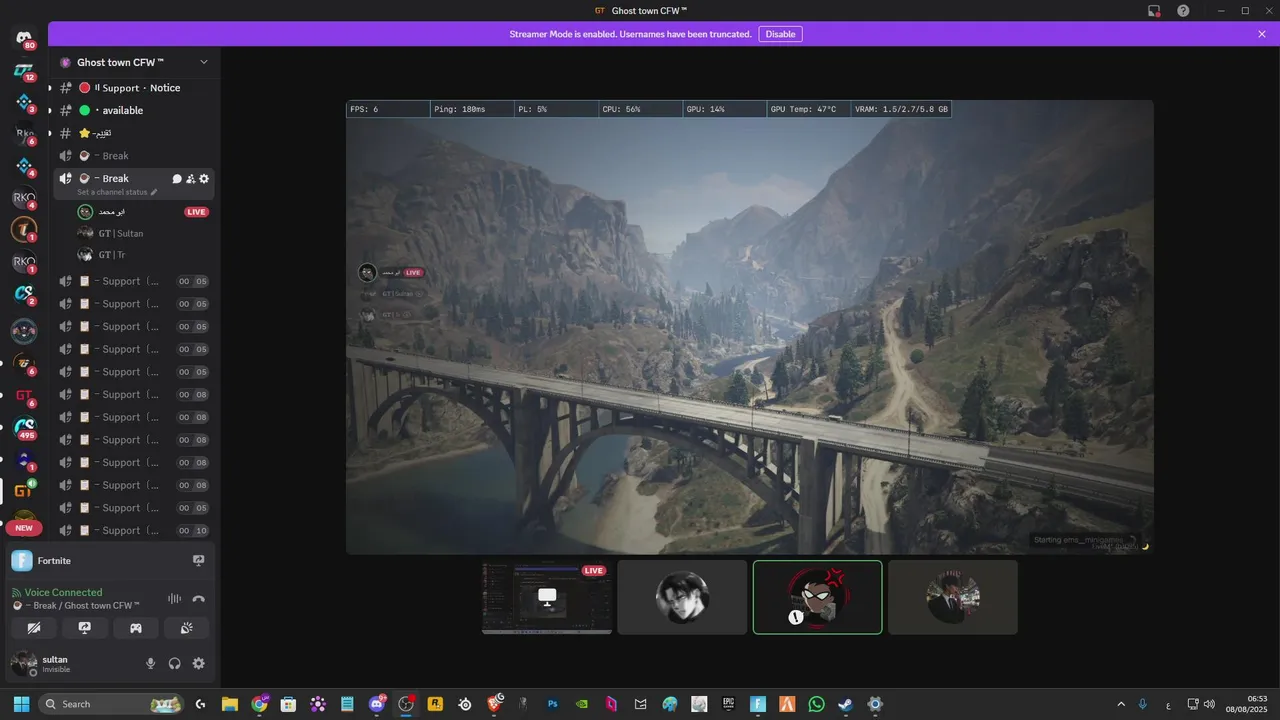Click LIVE badge beside ابو محمد
The height and width of the screenshot is (720, 1280).
pos(197,212)
